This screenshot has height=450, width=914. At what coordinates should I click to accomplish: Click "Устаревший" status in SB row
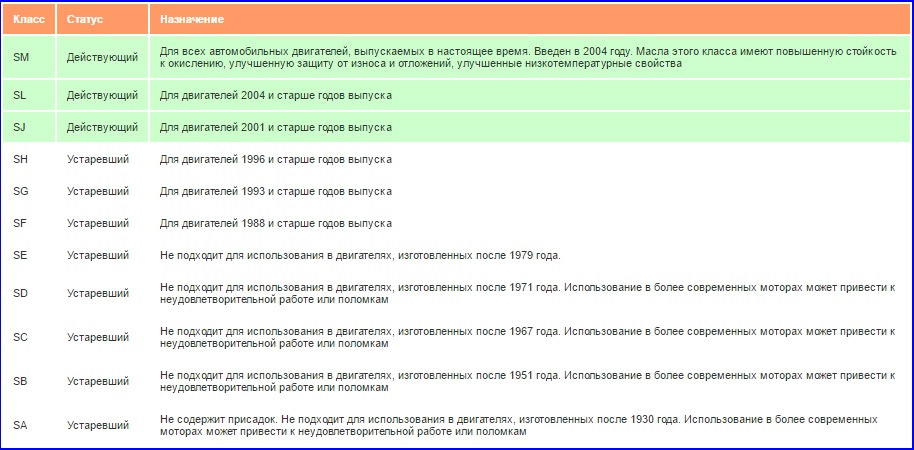(98, 381)
